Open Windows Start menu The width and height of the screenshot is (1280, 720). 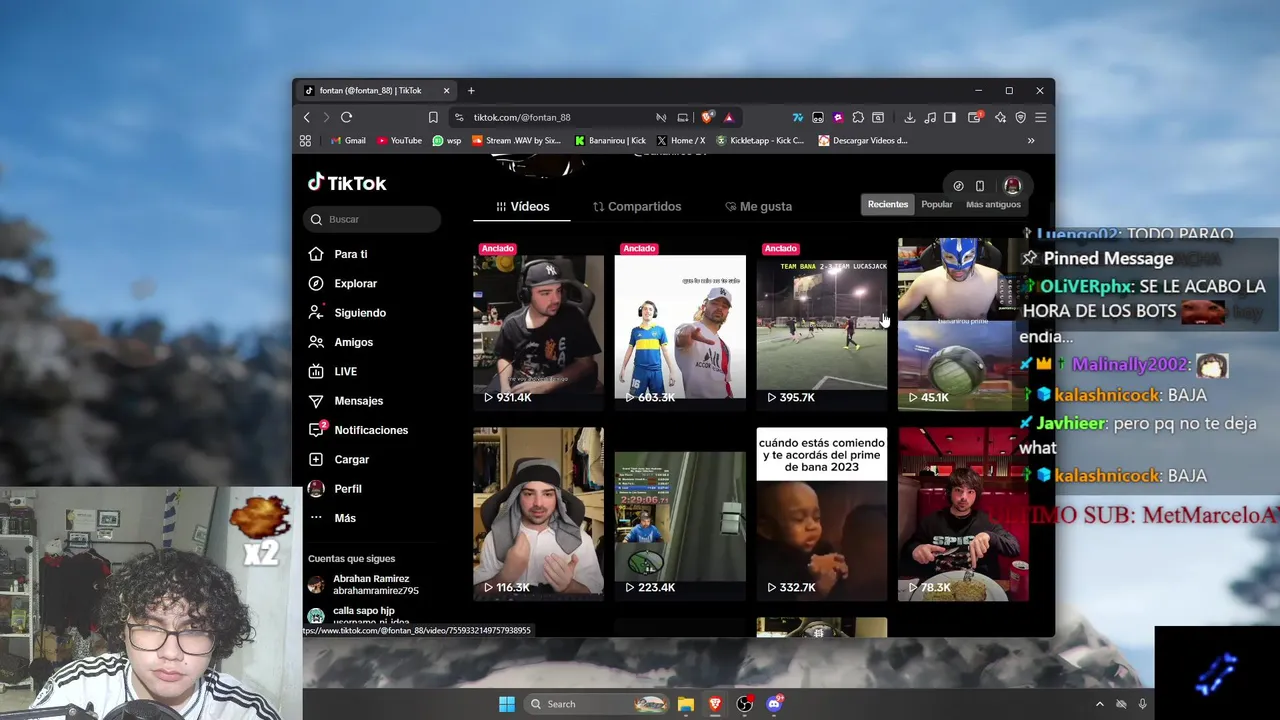point(507,704)
